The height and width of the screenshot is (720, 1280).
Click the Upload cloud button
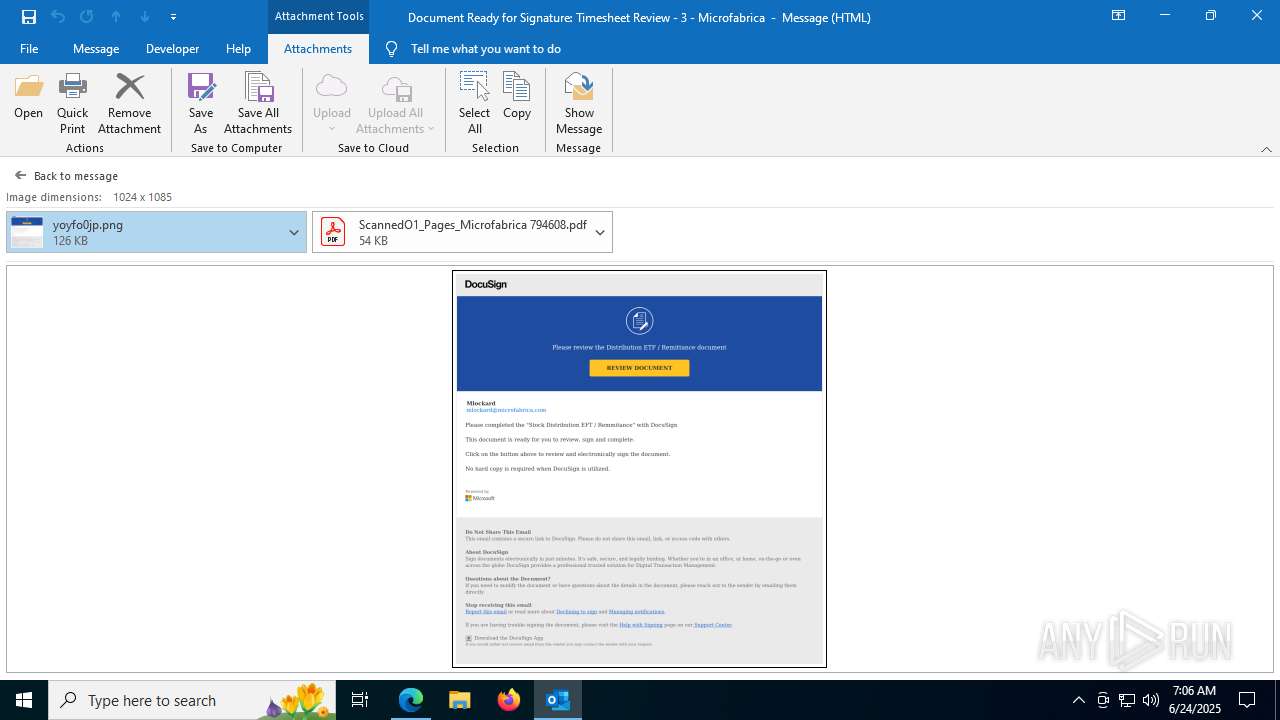pos(332,104)
